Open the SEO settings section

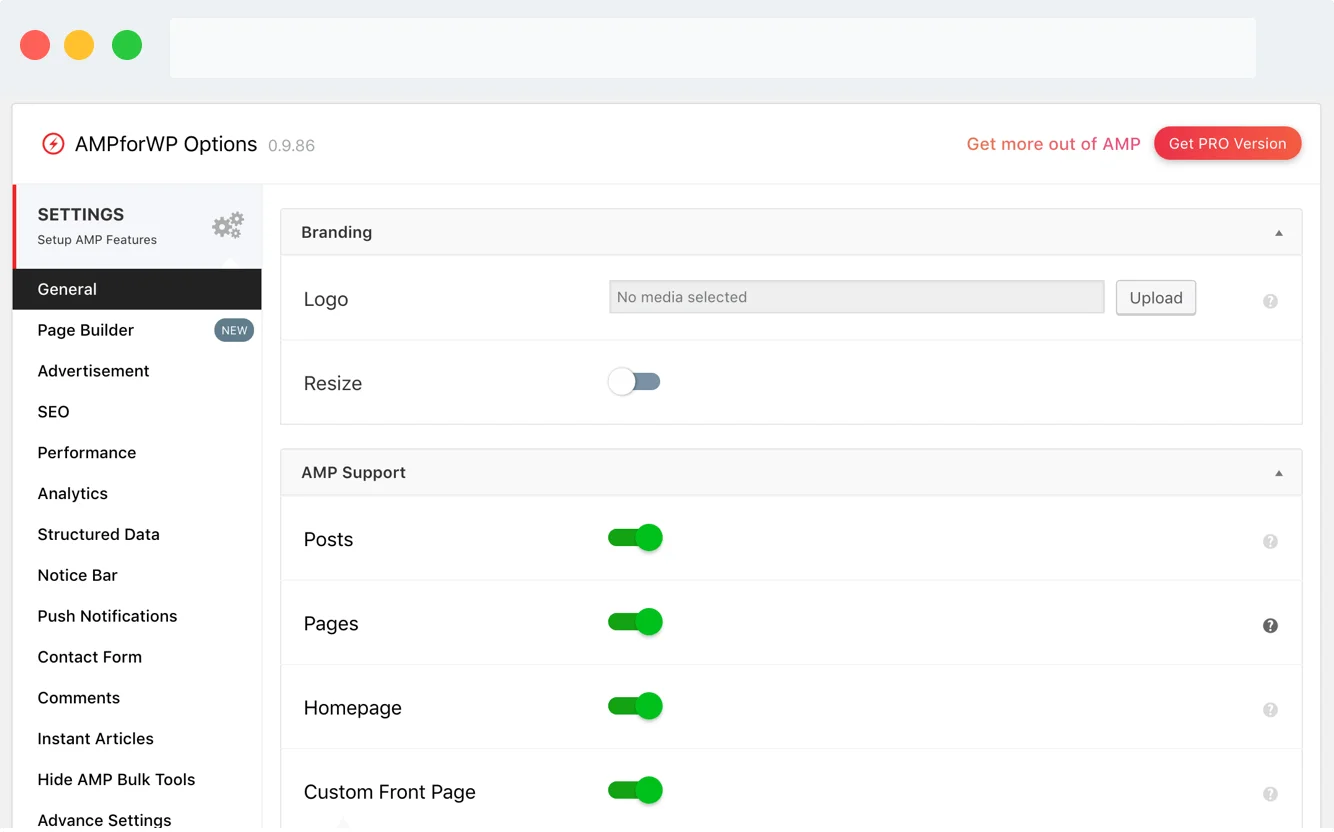pyautogui.click(x=52, y=411)
